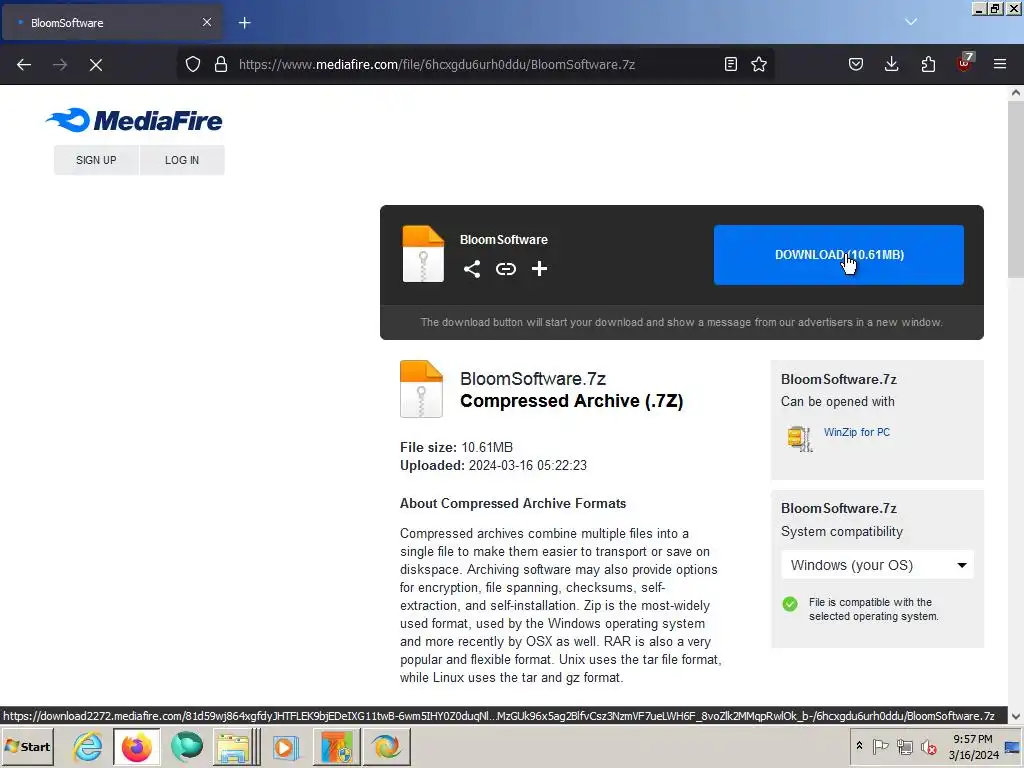Open Firefox downloads panel
The height and width of the screenshot is (768, 1024).
(x=891, y=64)
